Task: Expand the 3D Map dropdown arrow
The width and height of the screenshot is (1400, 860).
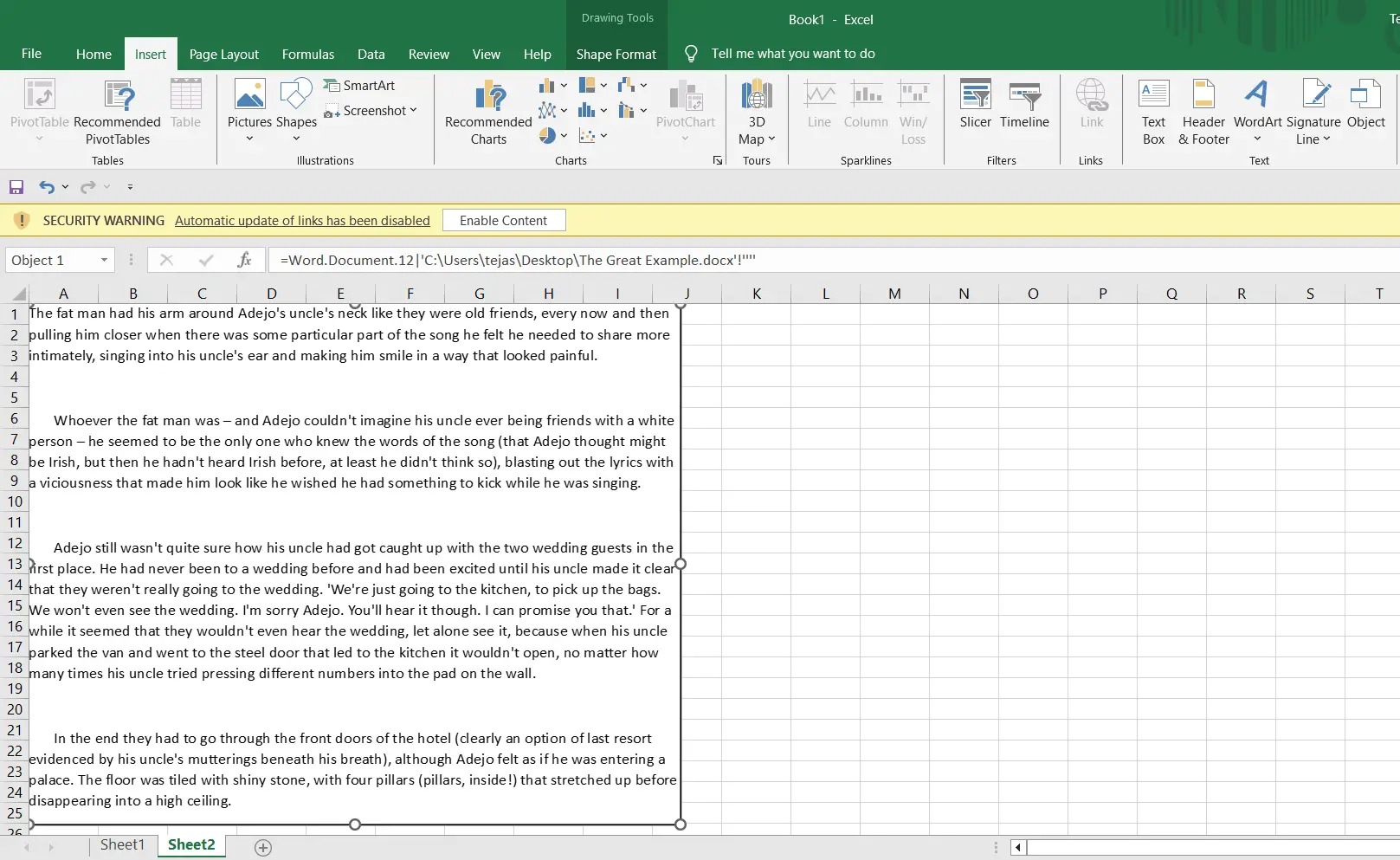Action: pyautogui.click(x=771, y=139)
